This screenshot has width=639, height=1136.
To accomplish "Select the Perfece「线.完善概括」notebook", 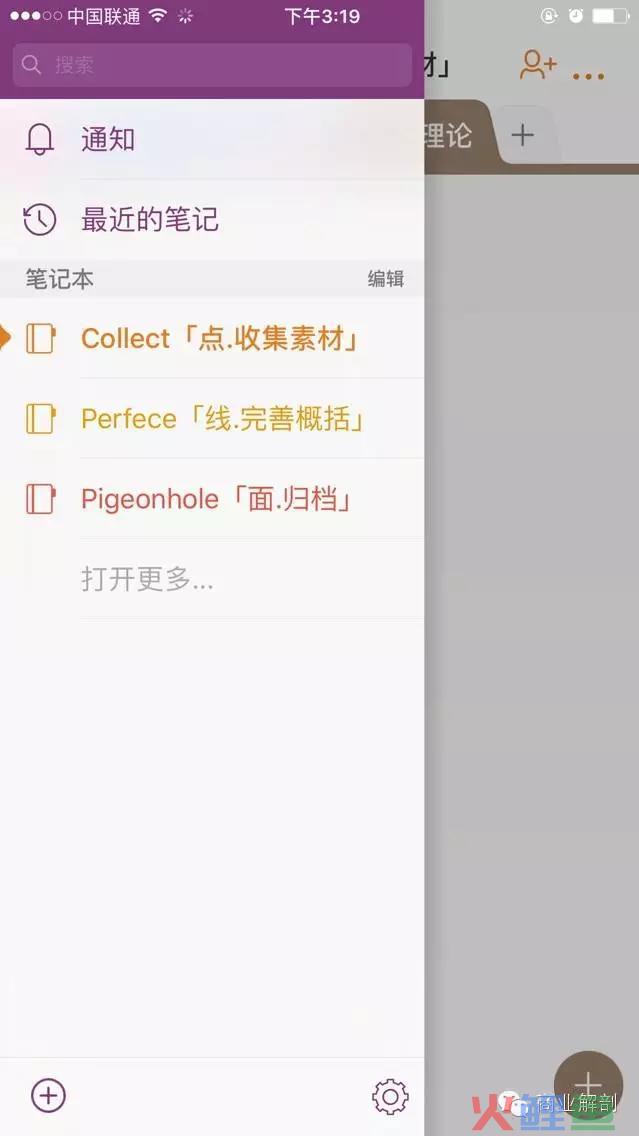I will point(212,419).
